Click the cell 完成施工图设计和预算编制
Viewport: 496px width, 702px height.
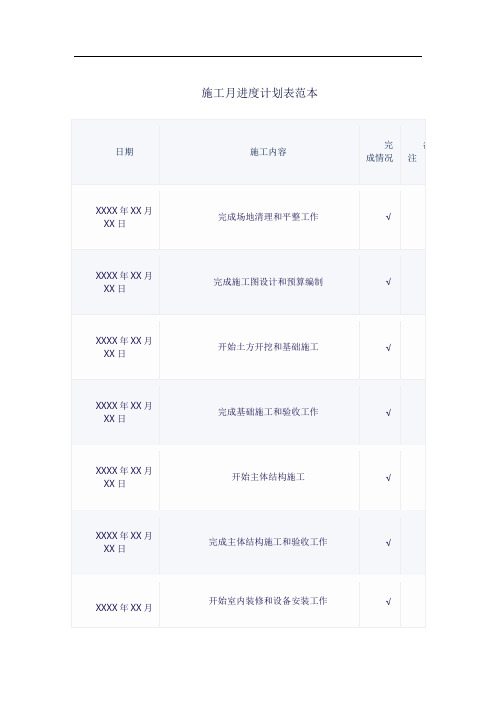pos(268,282)
